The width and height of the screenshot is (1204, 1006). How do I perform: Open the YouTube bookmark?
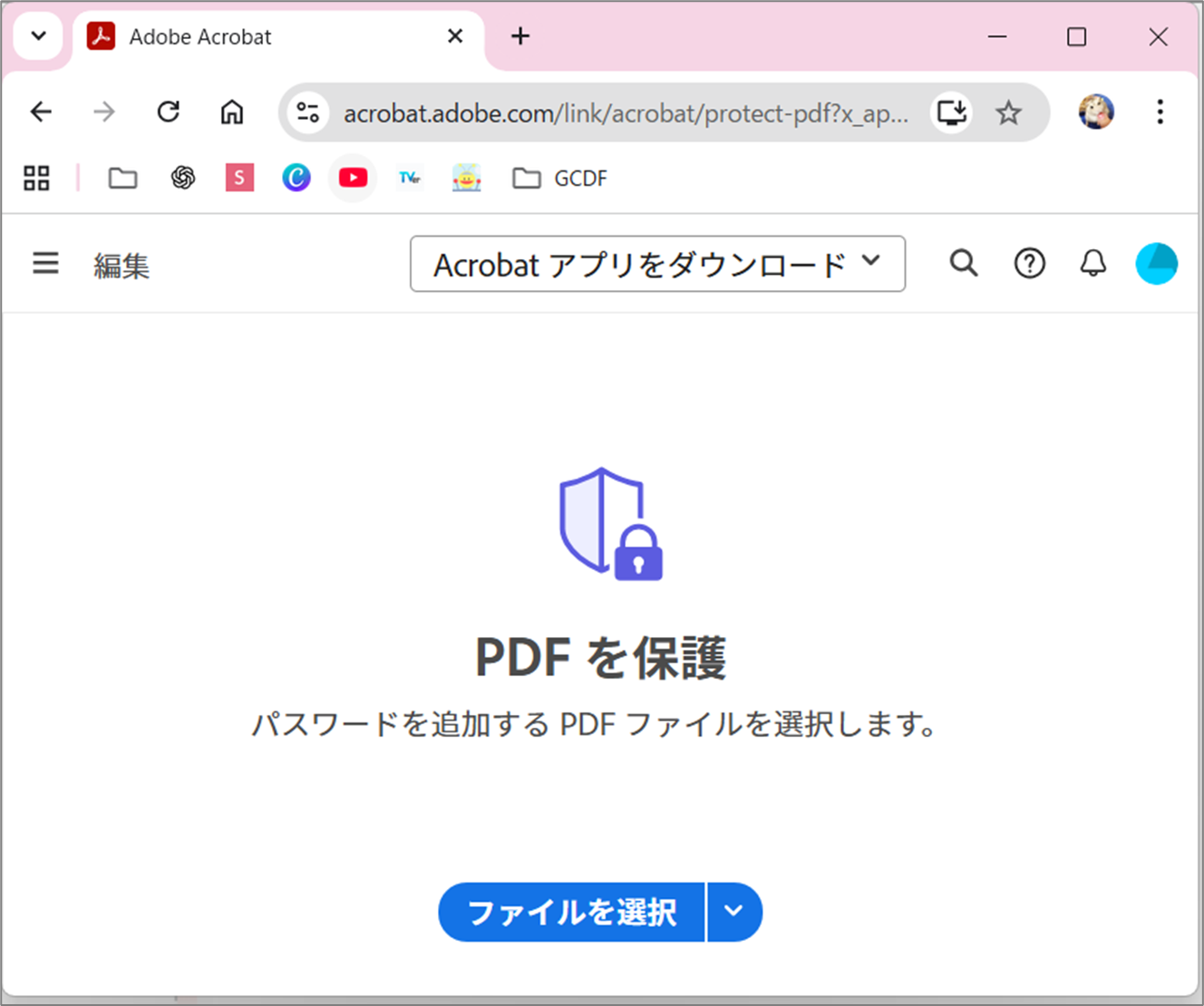[353, 178]
